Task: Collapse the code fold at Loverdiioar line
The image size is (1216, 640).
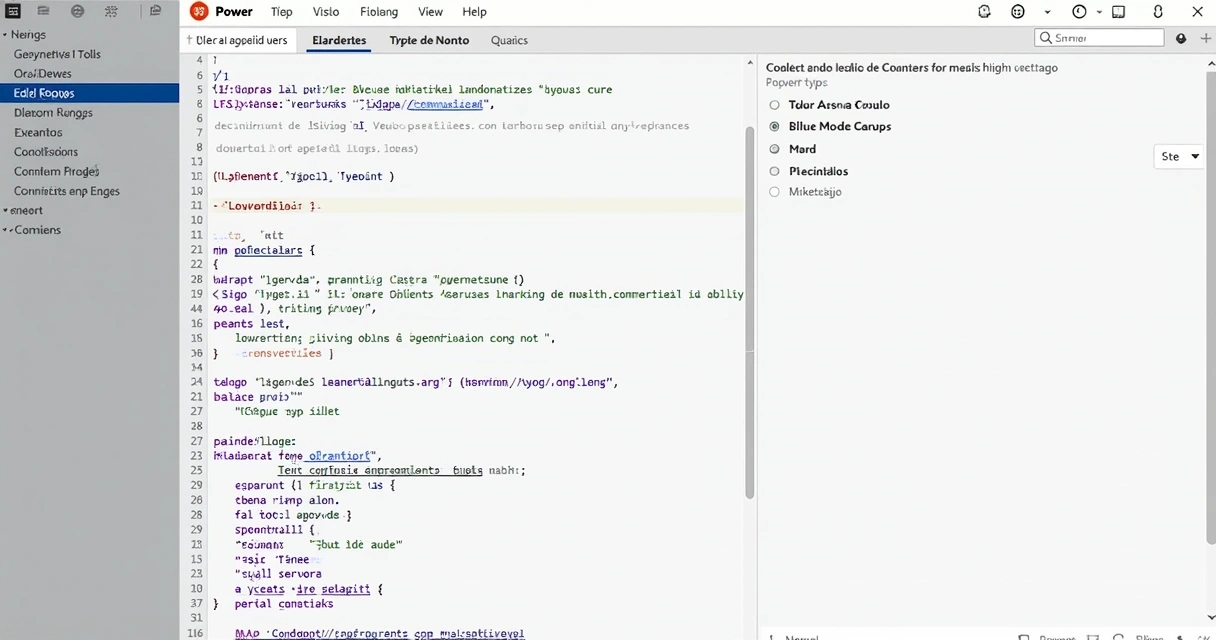Action: click(217, 206)
